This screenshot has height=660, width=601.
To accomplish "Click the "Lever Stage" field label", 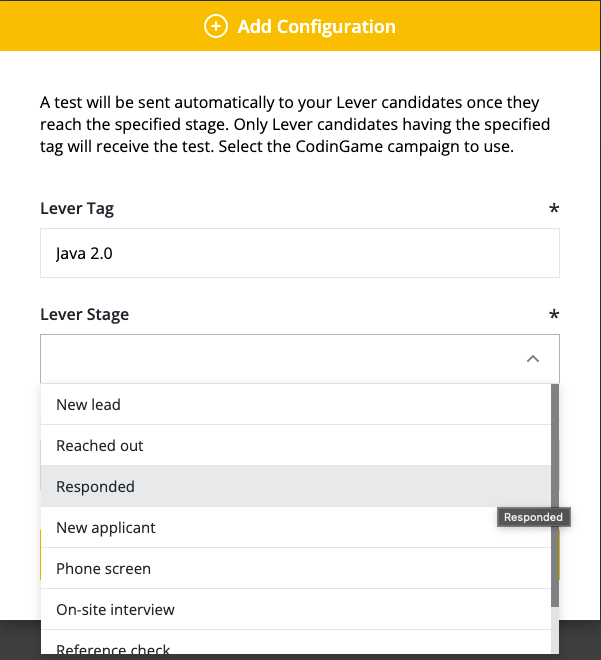I will [x=84, y=314].
